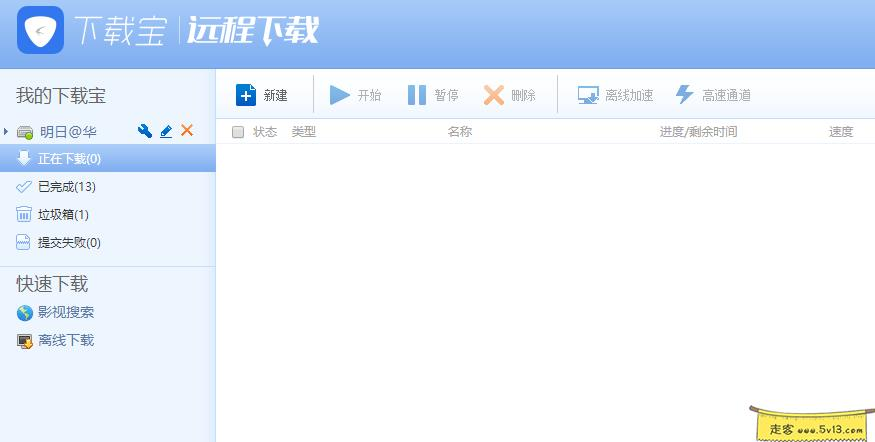Tick the select-all checkbox in header
Screen dimensions: 875x442
(238, 132)
